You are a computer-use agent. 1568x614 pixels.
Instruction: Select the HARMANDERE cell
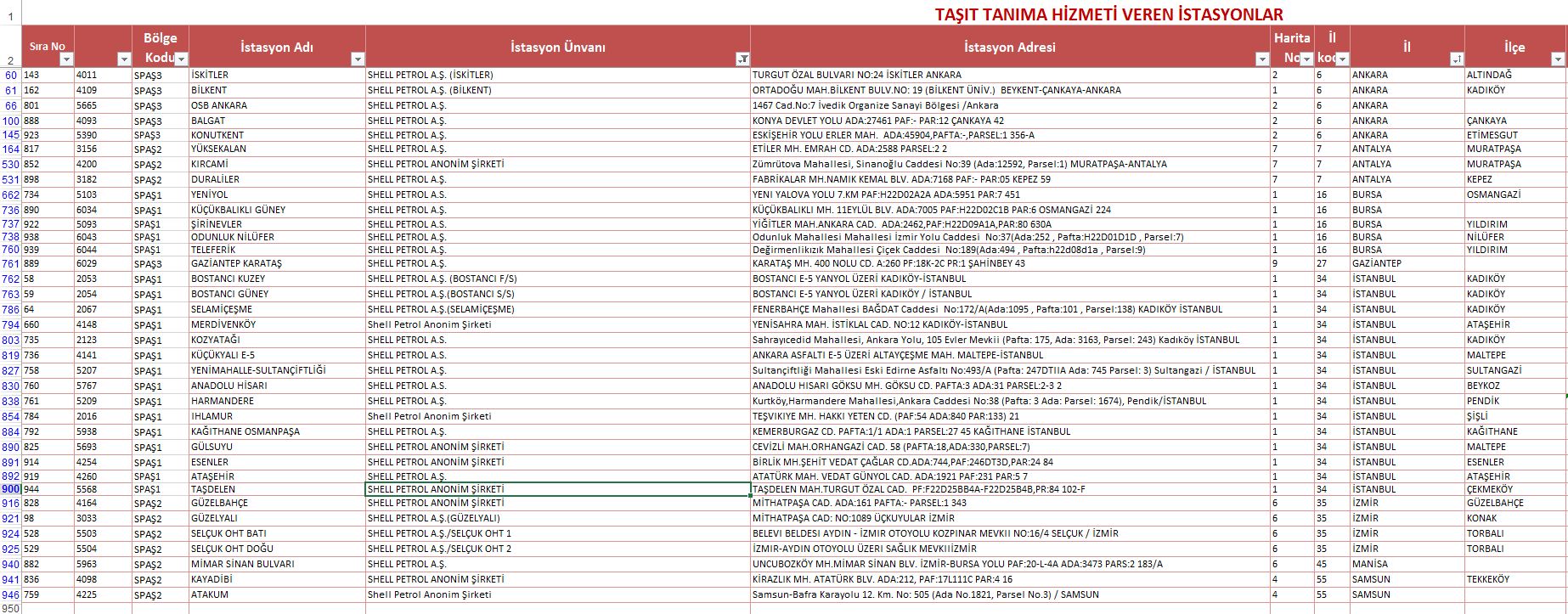point(277,401)
